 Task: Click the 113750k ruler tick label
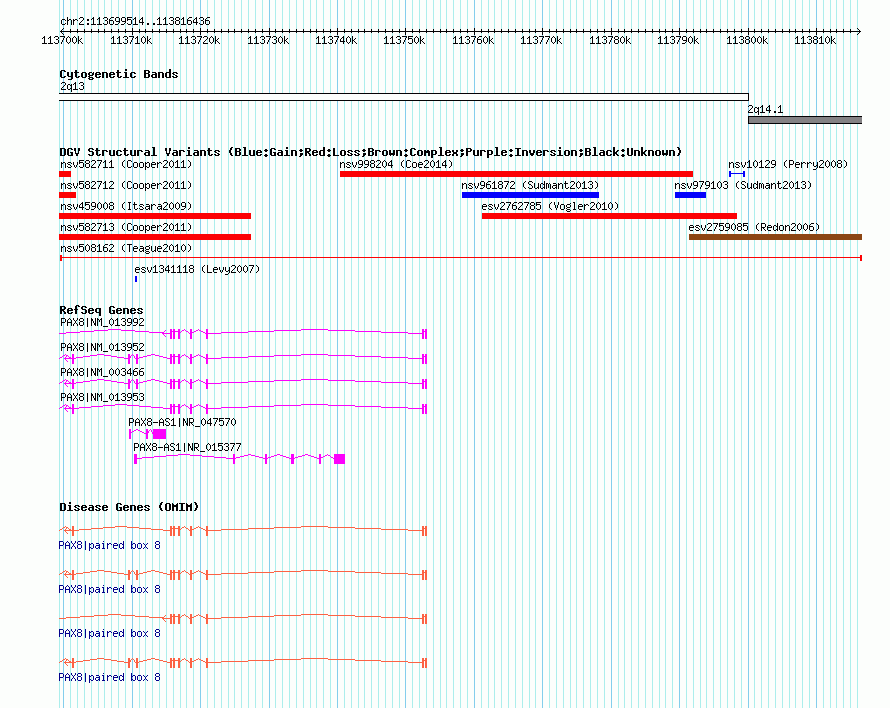click(404, 40)
